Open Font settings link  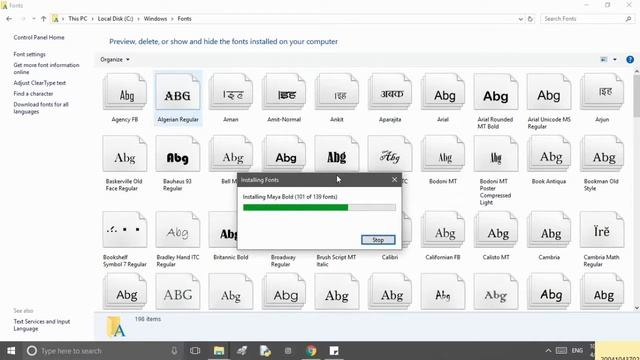(x=29, y=54)
